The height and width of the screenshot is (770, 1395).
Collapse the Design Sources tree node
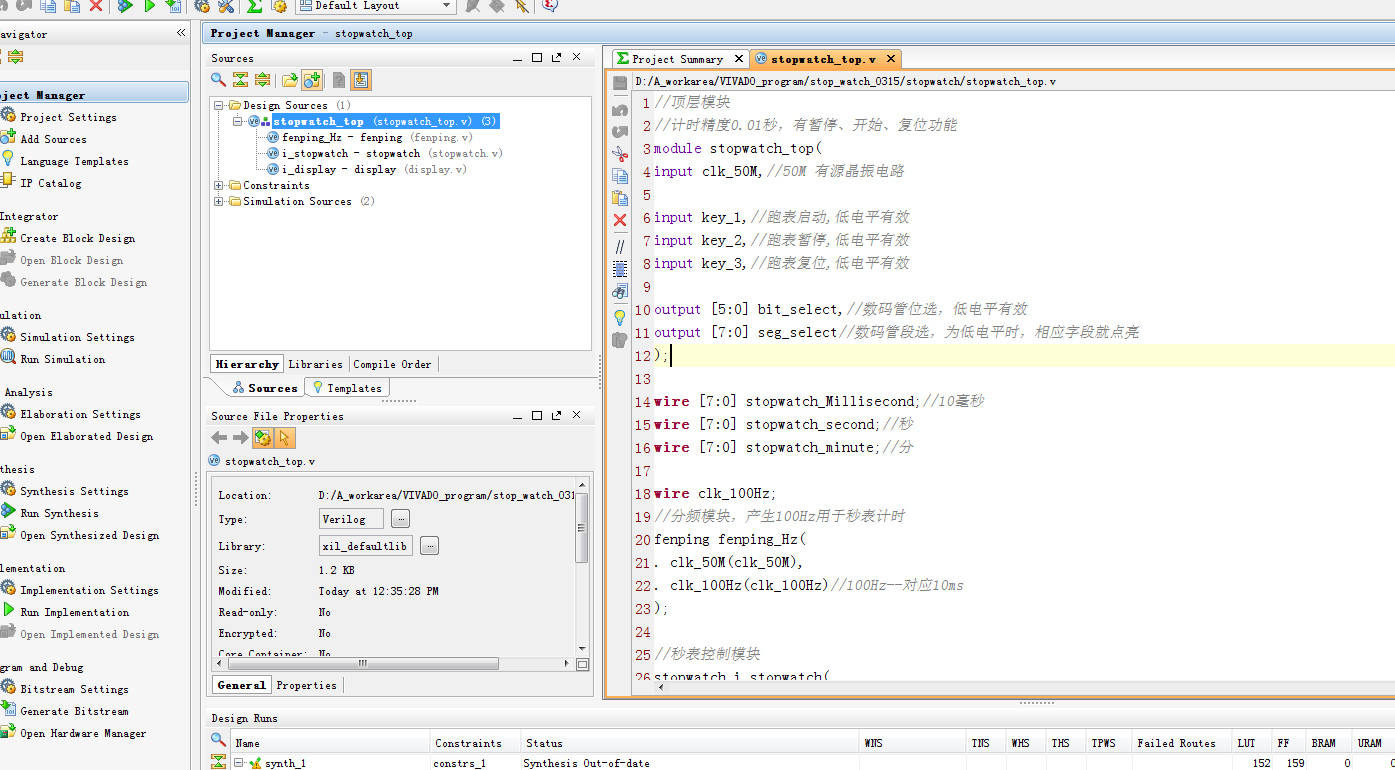click(219, 105)
